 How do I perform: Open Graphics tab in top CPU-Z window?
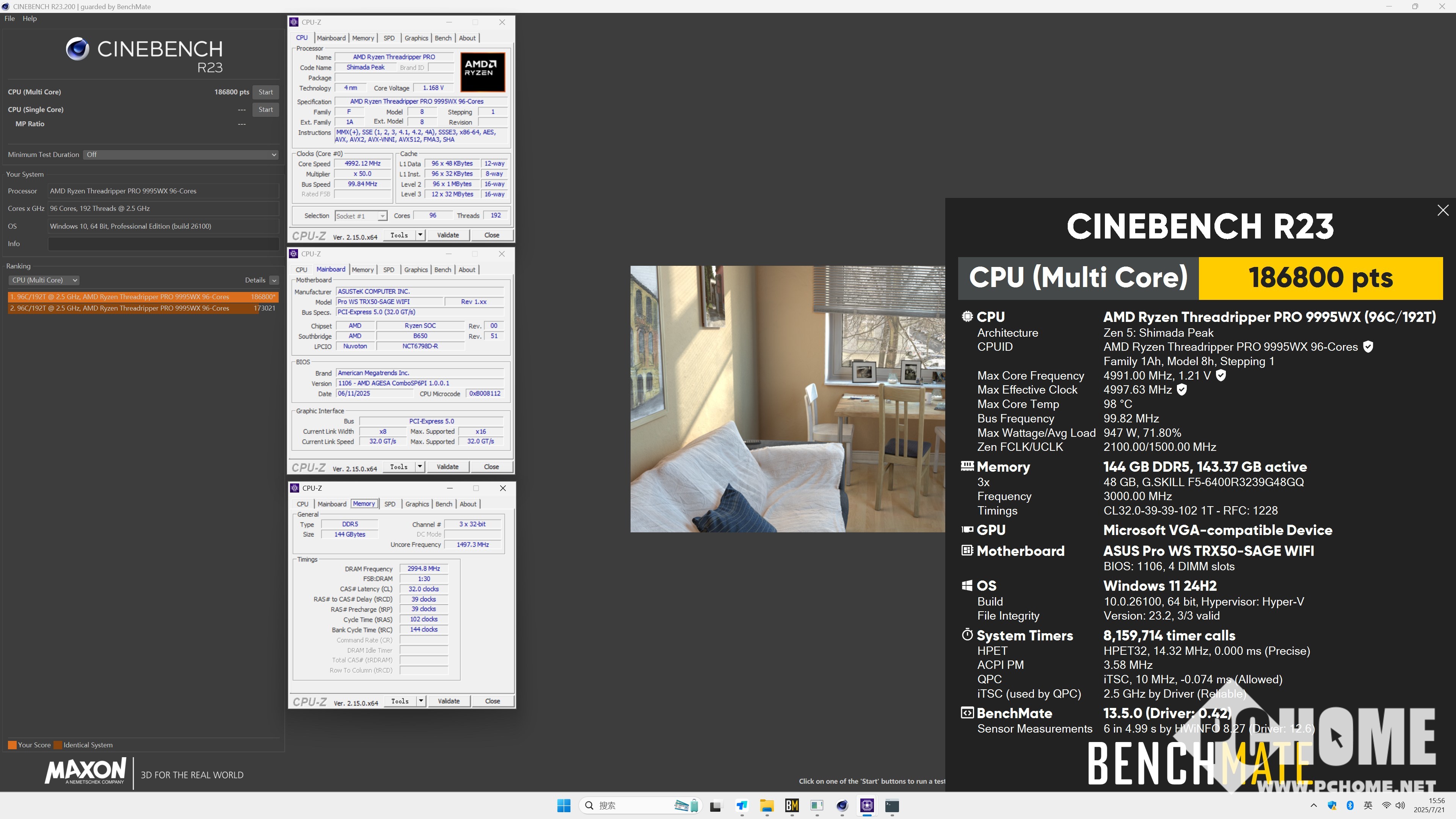(x=416, y=38)
